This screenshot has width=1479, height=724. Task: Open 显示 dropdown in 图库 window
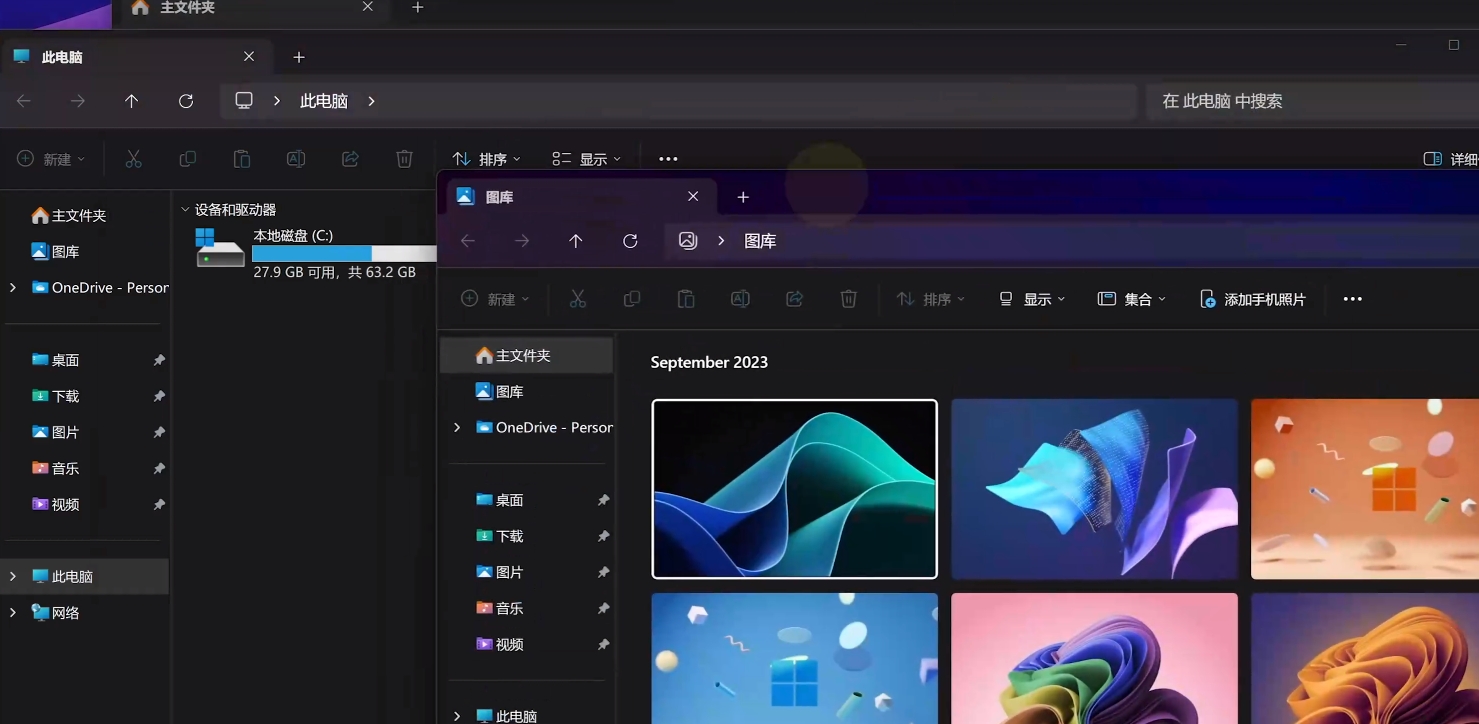click(1032, 299)
